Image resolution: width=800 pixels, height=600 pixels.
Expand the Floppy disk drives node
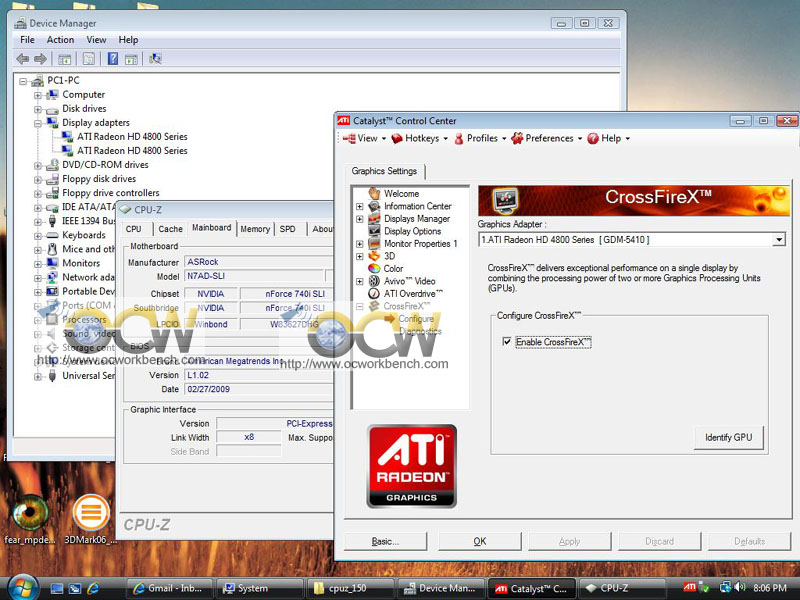point(38,180)
